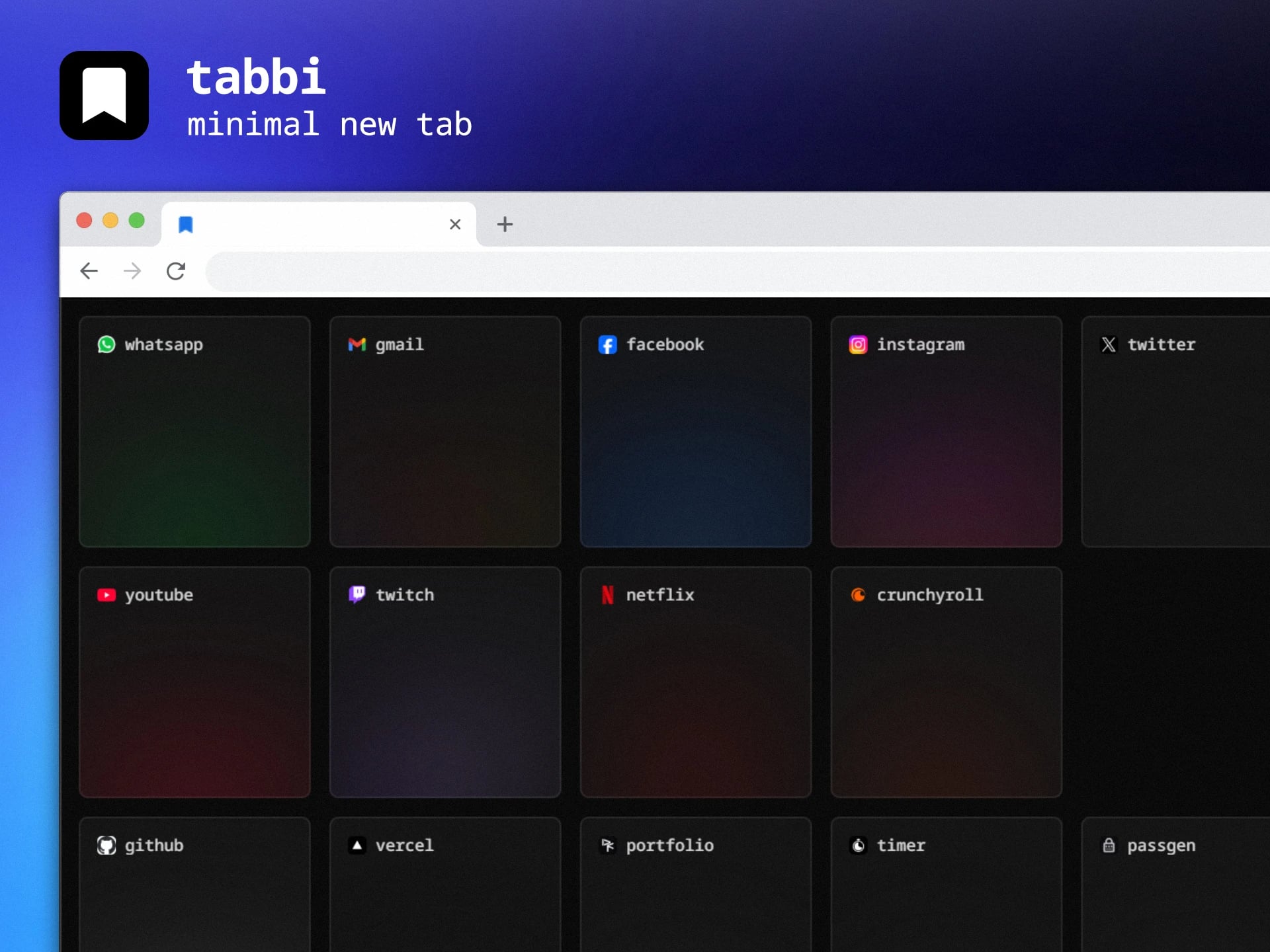Click the Vercel triangle icon
Screen dimensions: 1270x952
[x=357, y=845]
